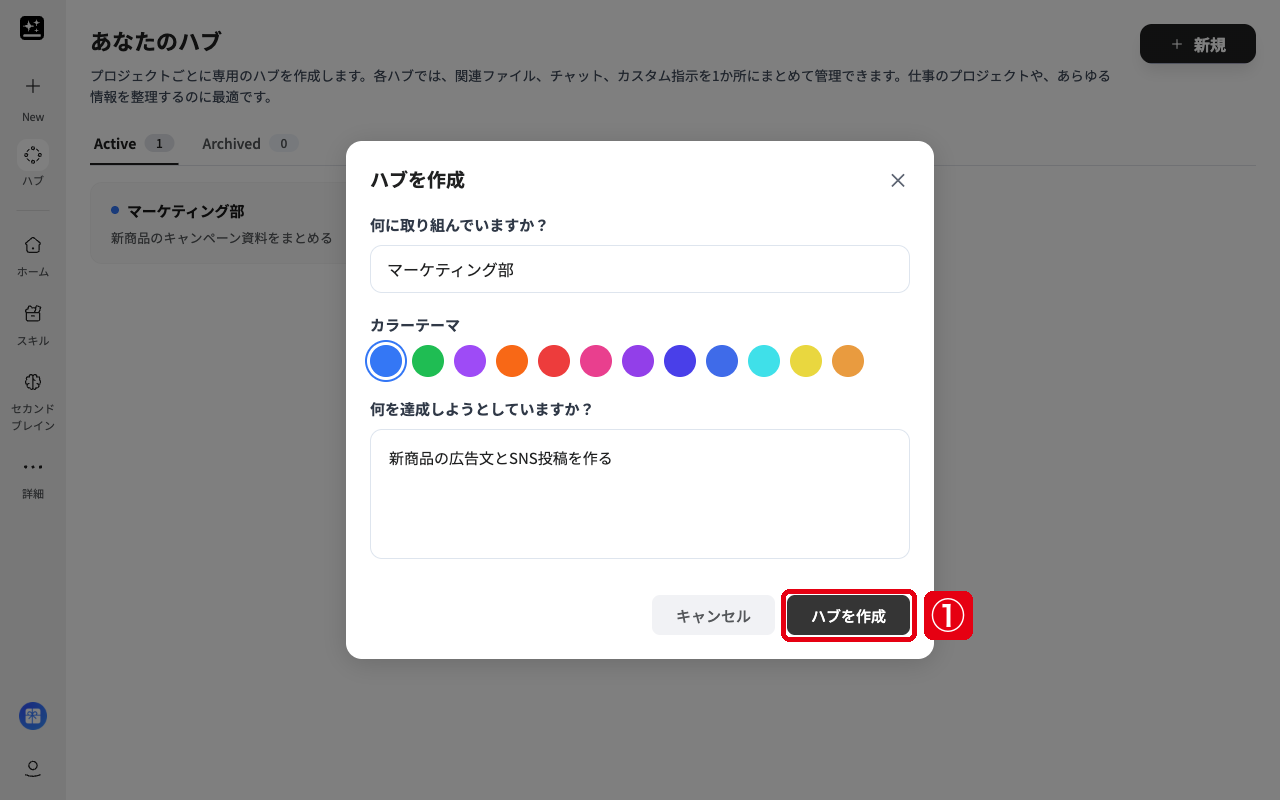Click the 何に取り組んでいますか？ label

(459, 225)
